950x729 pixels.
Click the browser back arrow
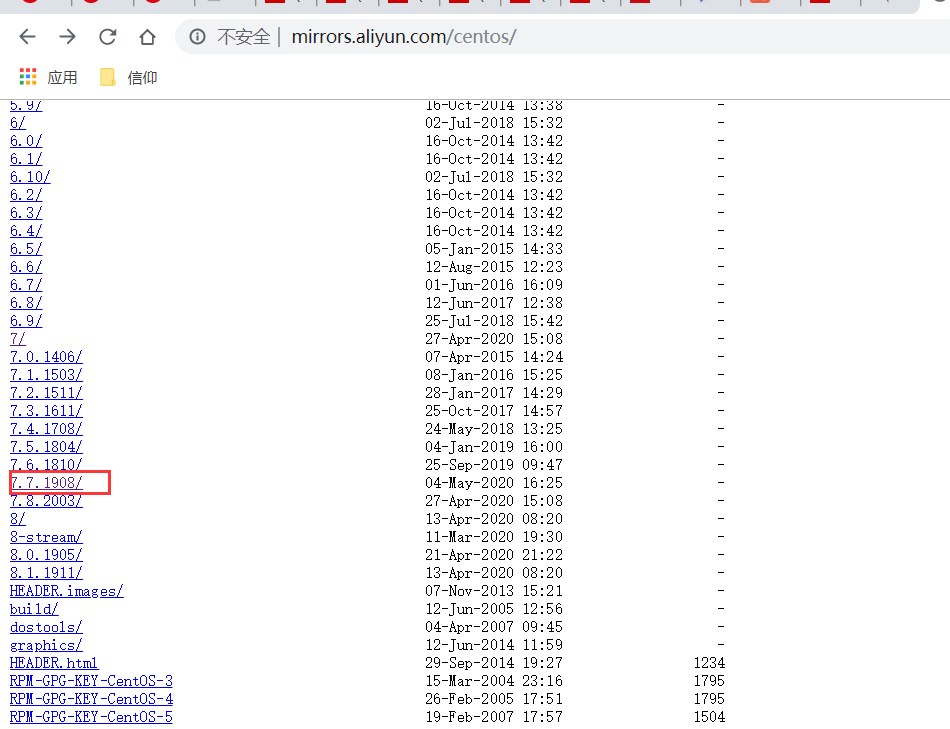(x=28, y=37)
